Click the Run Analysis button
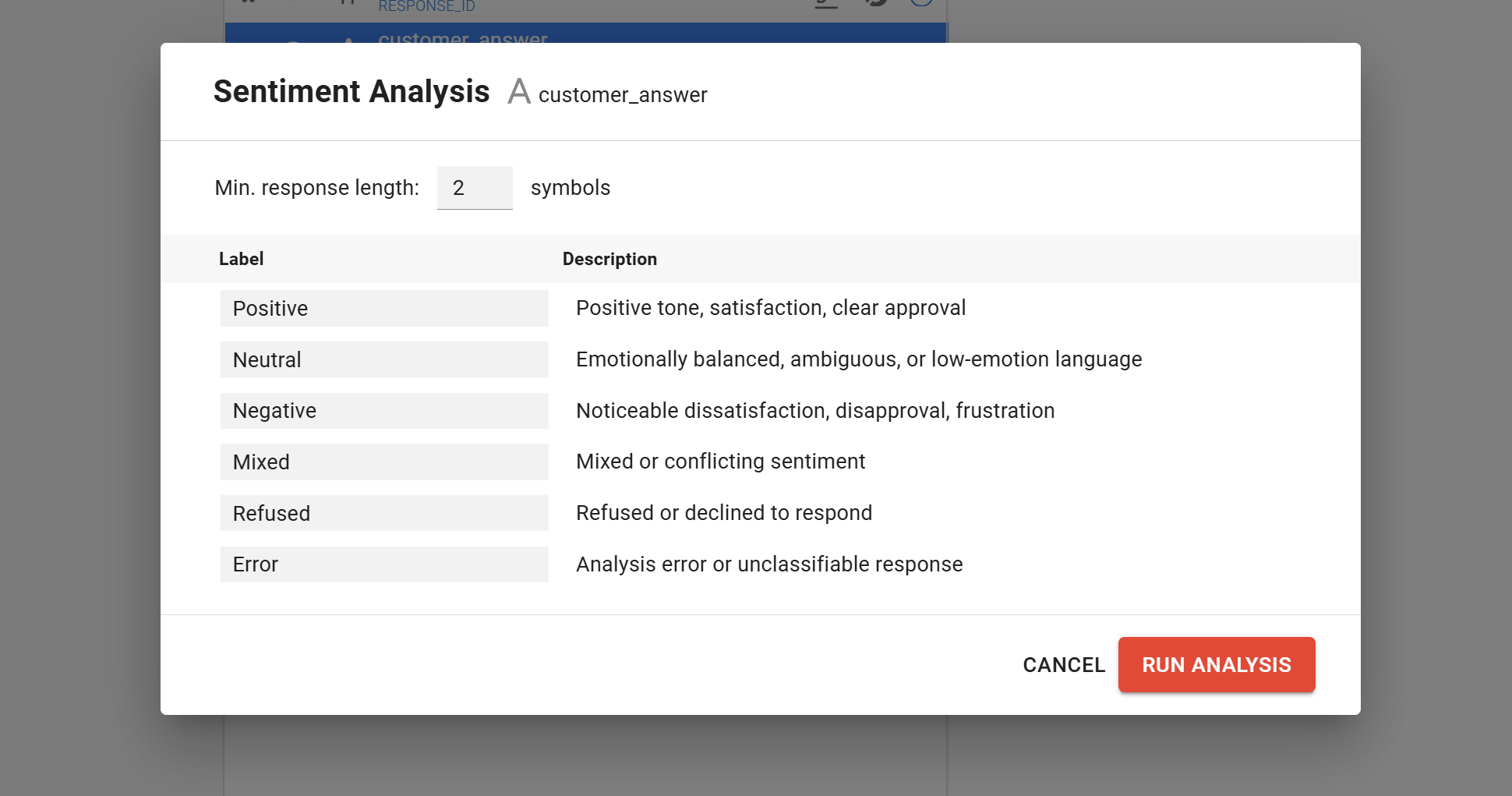This screenshot has width=1512, height=796. coord(1216,664)
